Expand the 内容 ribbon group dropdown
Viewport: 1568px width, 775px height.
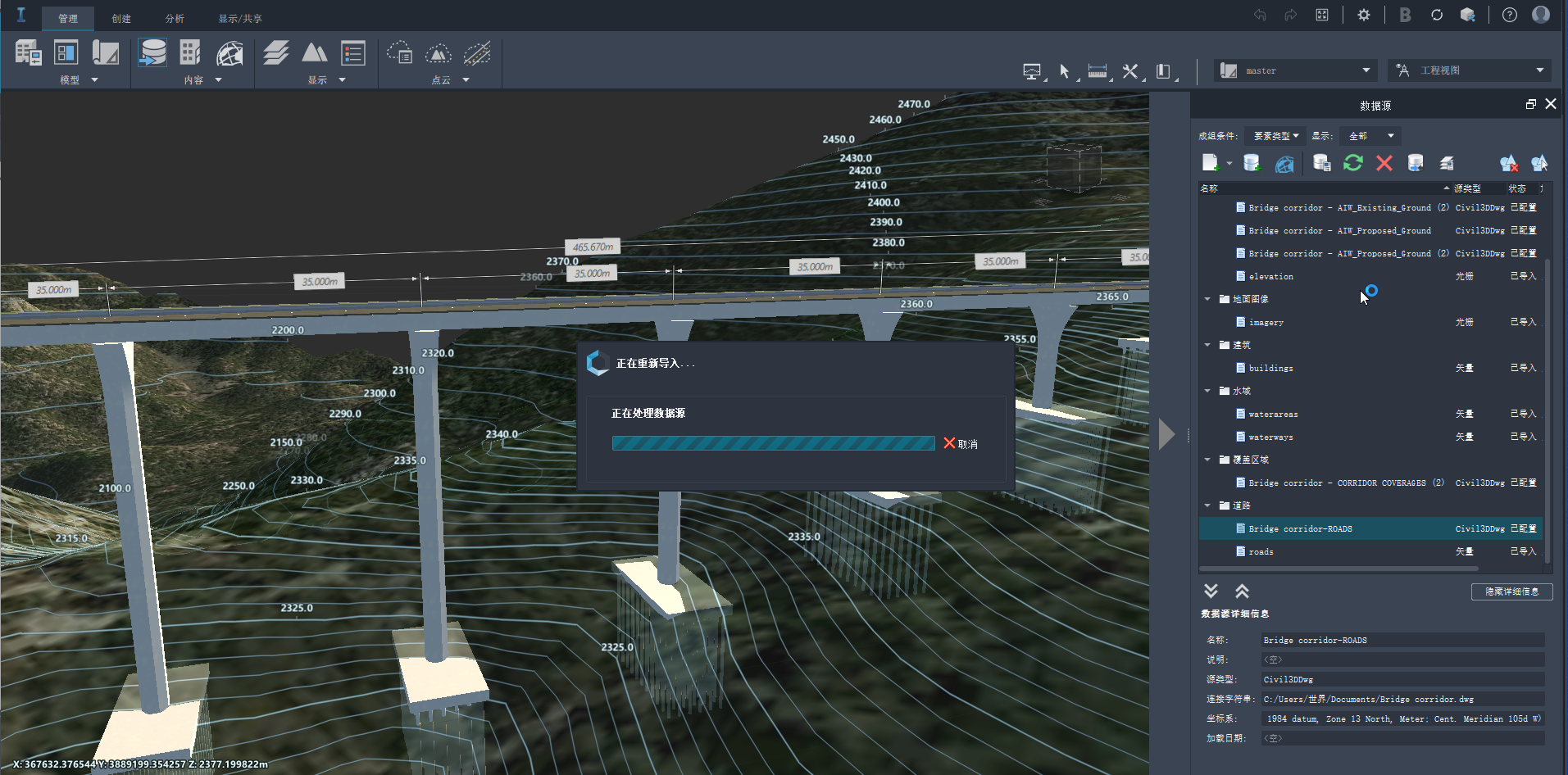[218, 80]
